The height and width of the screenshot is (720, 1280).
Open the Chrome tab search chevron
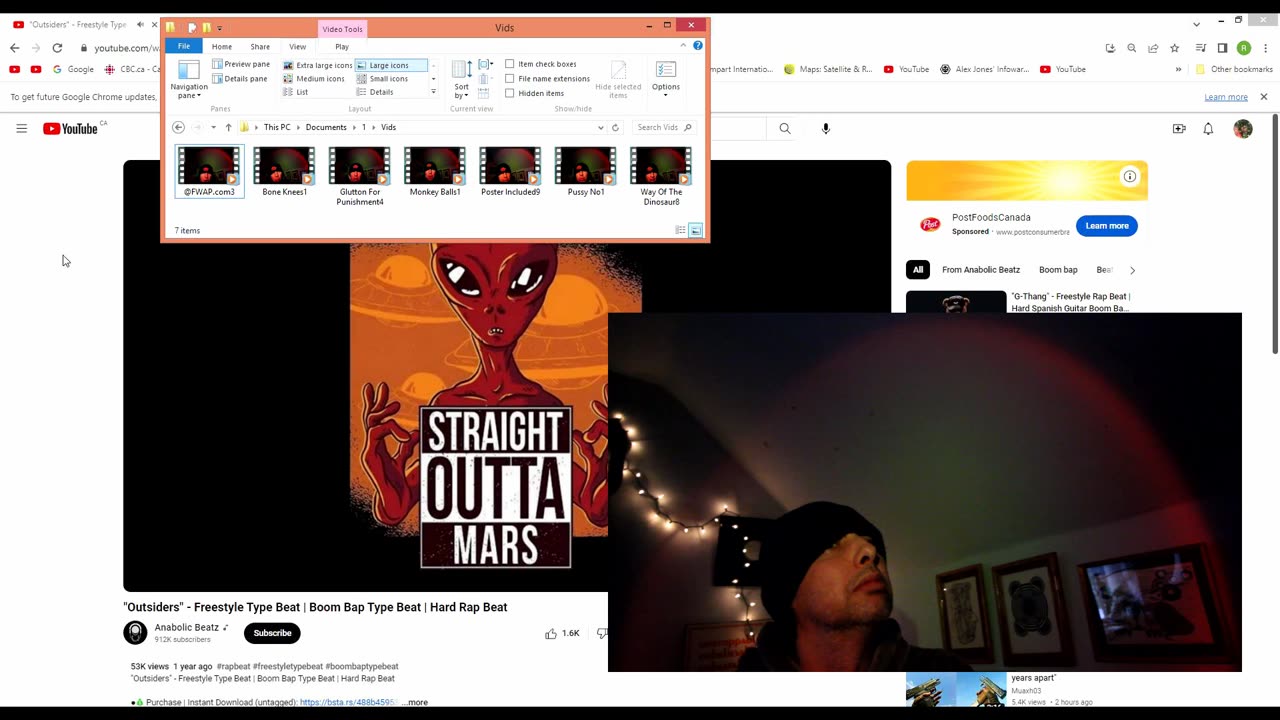(x=1196, y=24)
